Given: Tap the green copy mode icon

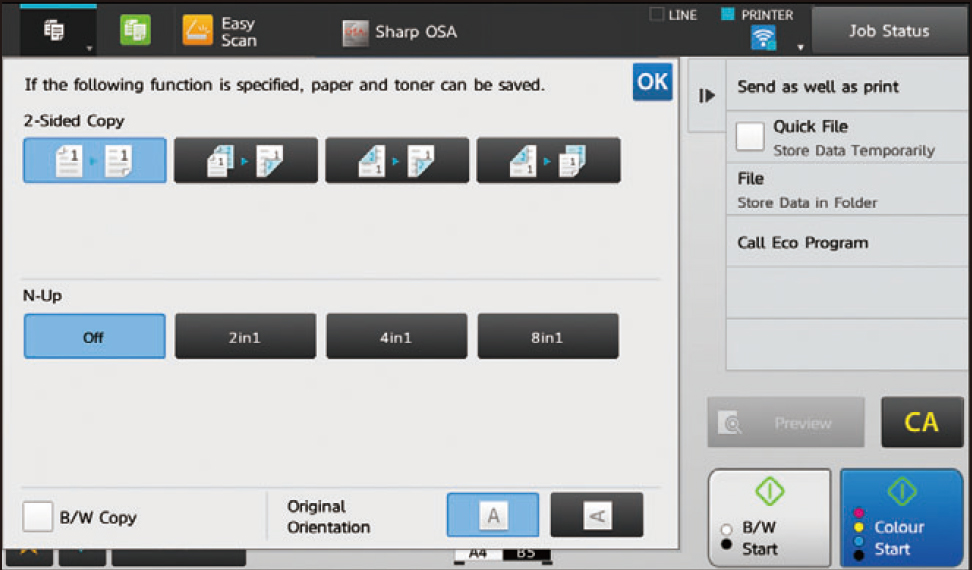Looking at the screenshot, I should click(x=135, y=31).
